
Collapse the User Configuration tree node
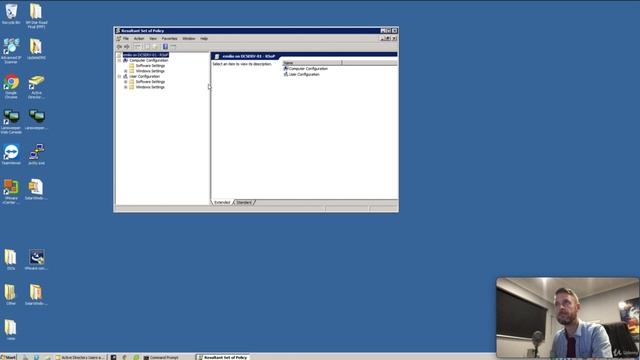[120, 76]
